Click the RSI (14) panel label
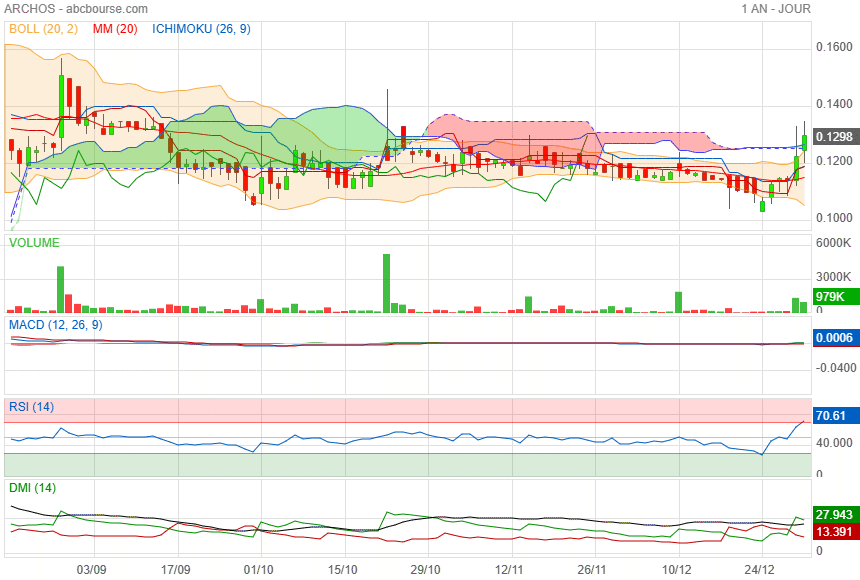The height and width of the screenshot is (580, 860). click(31, 407)
